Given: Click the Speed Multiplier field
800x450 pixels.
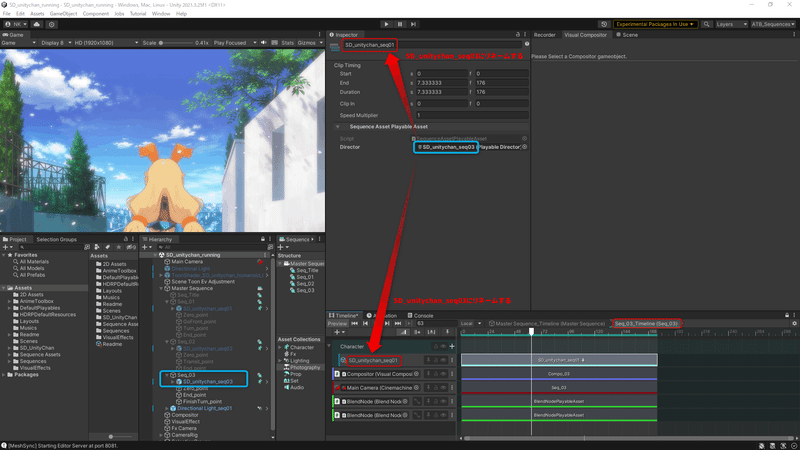Looking at the screenshot, I should [x=471, y=115].
